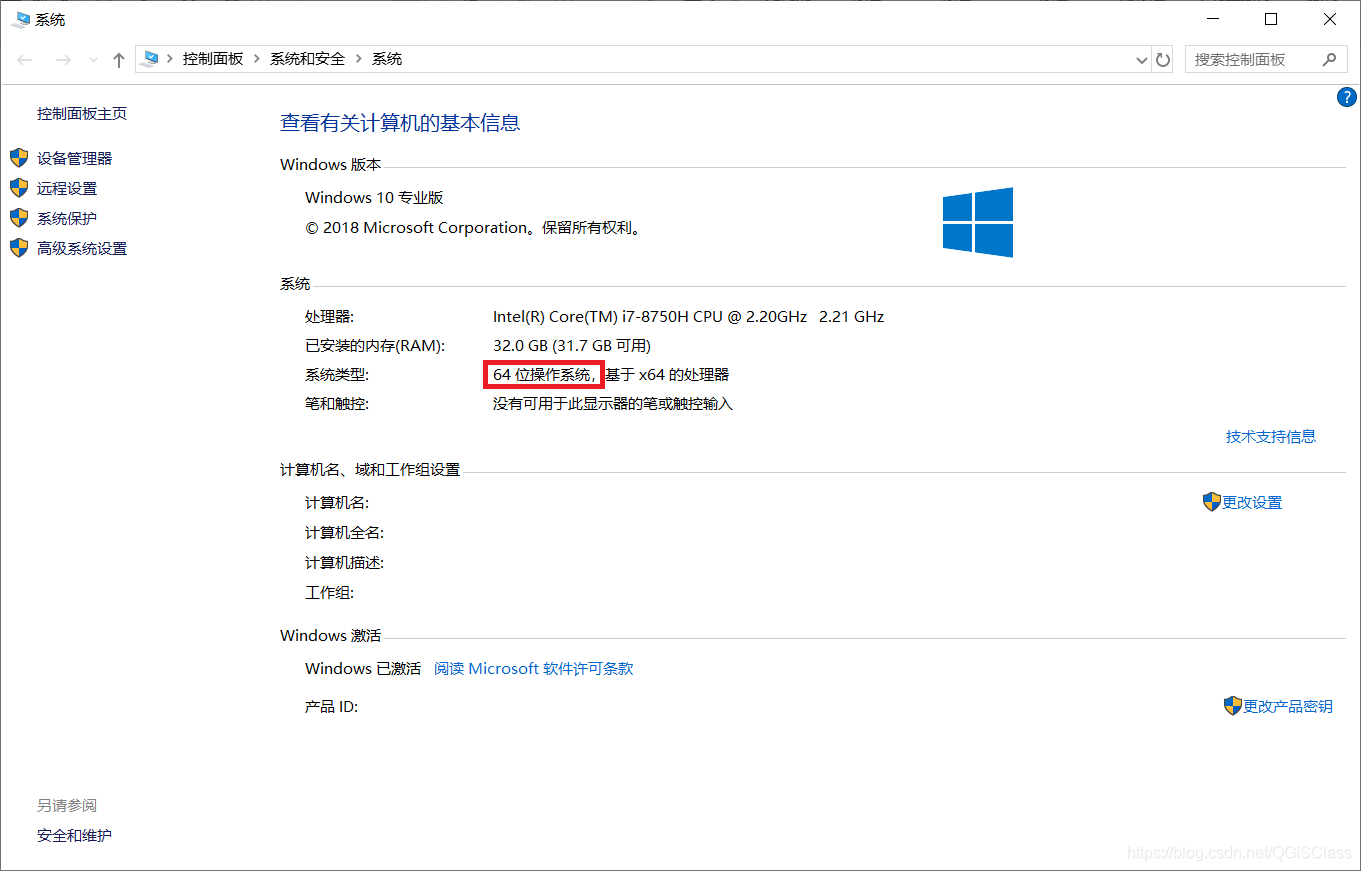Viewport: 1361px width, 871px height.
Task: Click shield icon beside 系统保护
Action: (x=19, y=218)
